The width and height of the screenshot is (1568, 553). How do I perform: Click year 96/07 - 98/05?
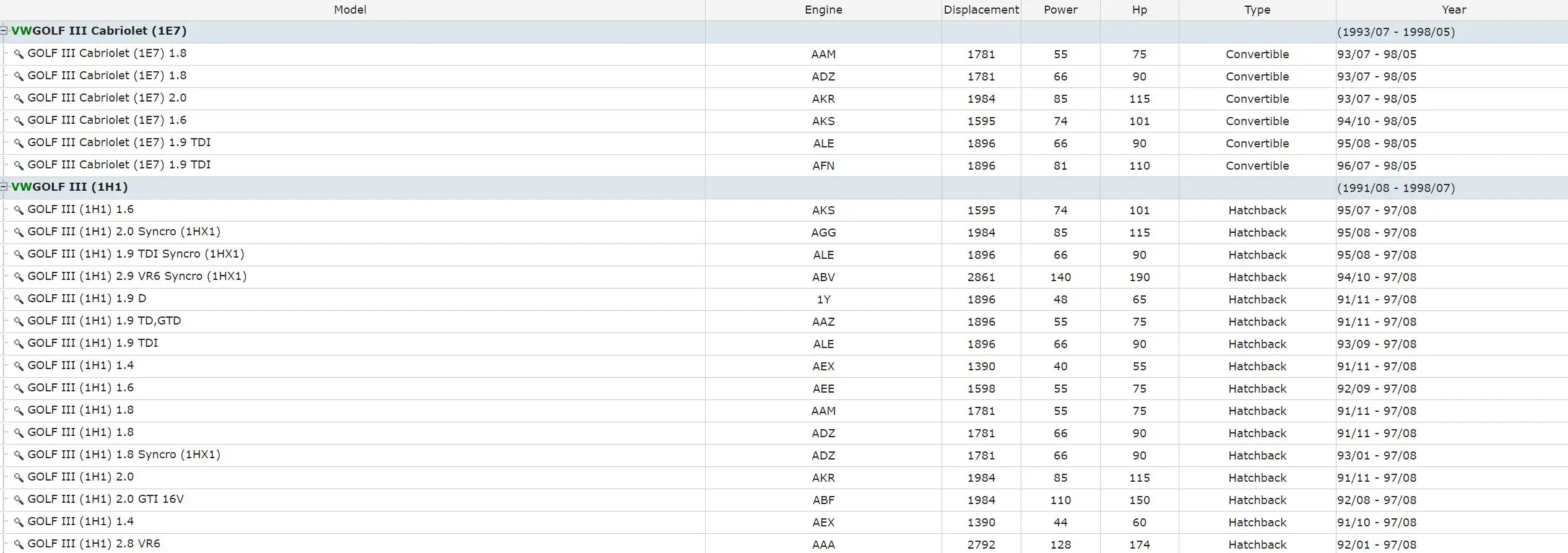1377,166
